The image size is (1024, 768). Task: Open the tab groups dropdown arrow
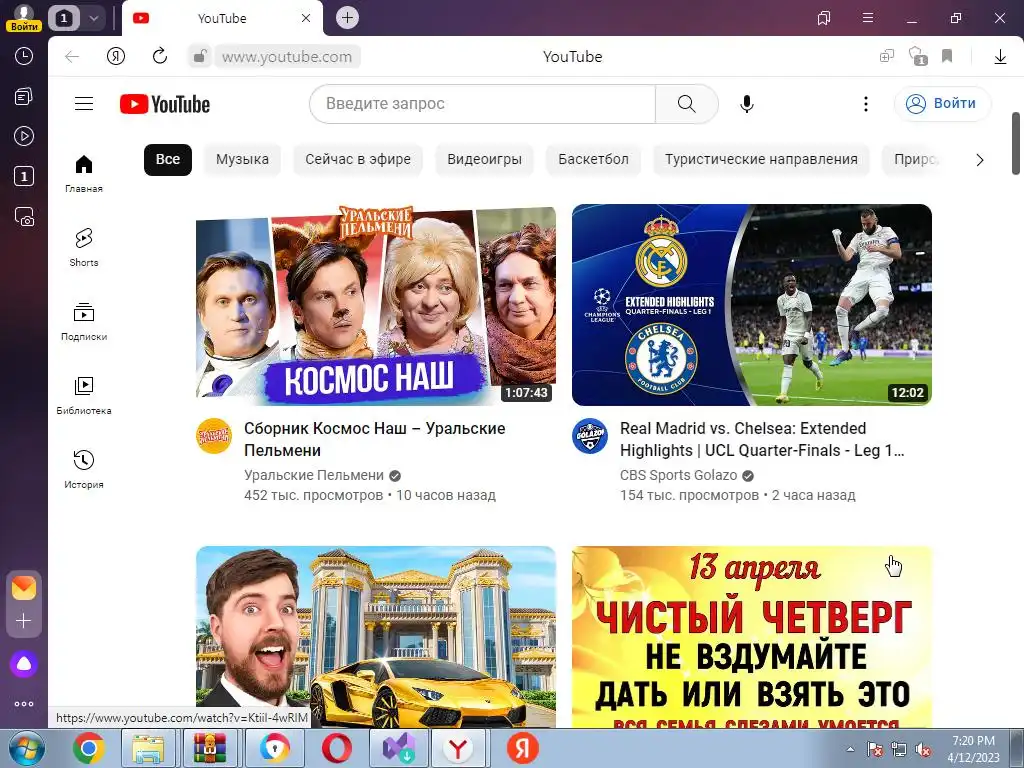(93, 18)
